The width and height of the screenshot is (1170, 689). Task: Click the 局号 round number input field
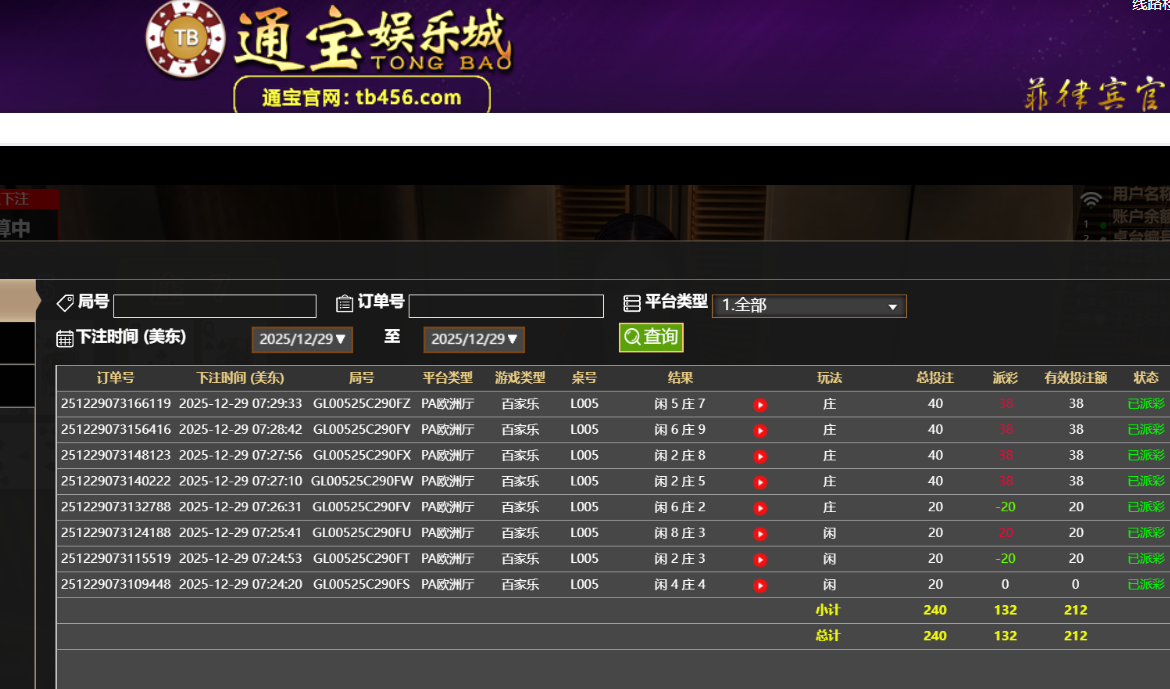click(215, 306)
